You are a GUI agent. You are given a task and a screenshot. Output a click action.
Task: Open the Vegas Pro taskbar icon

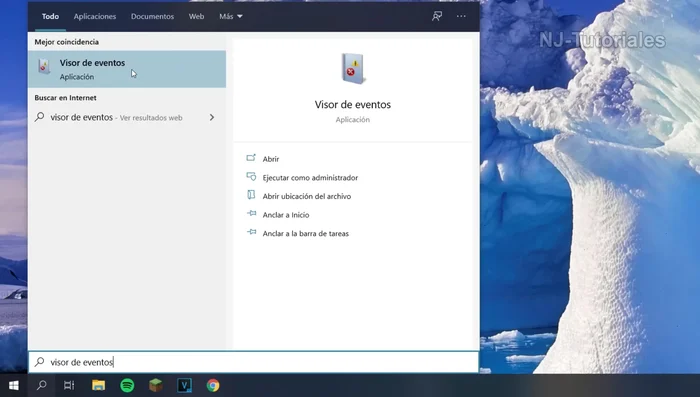point(184,385)
